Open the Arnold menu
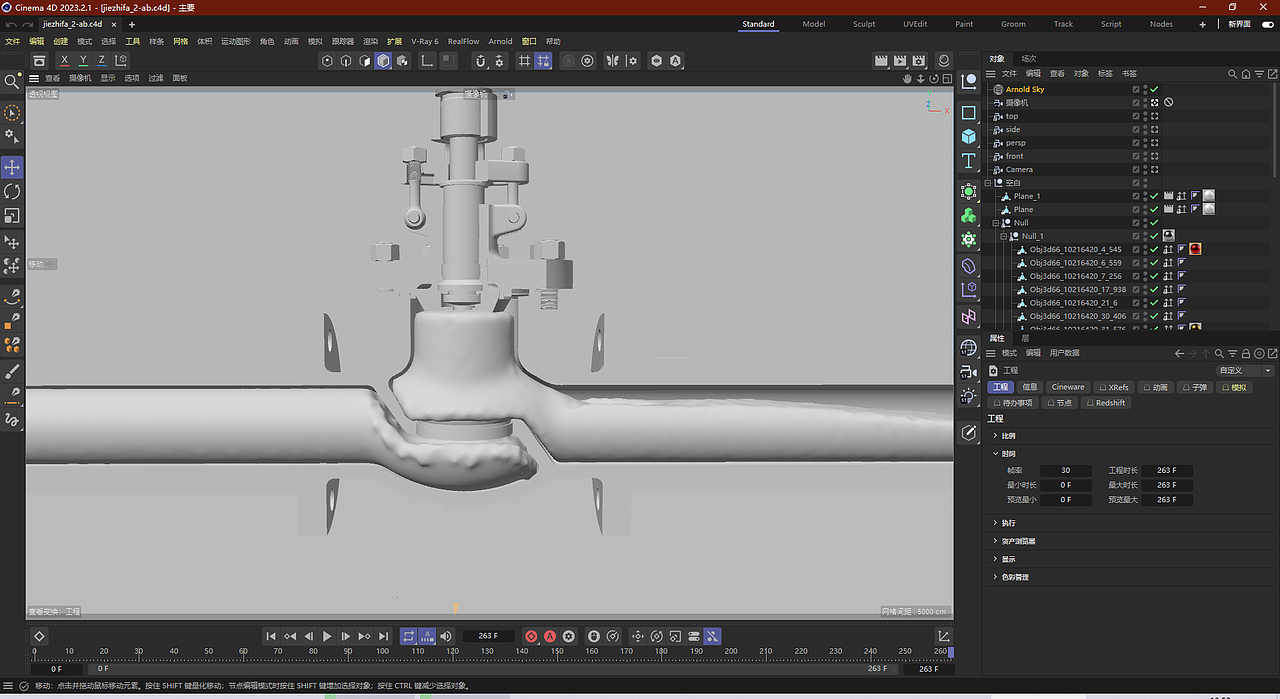Image resolution: width=1280 pixels, height=699 pixels. 500,42
